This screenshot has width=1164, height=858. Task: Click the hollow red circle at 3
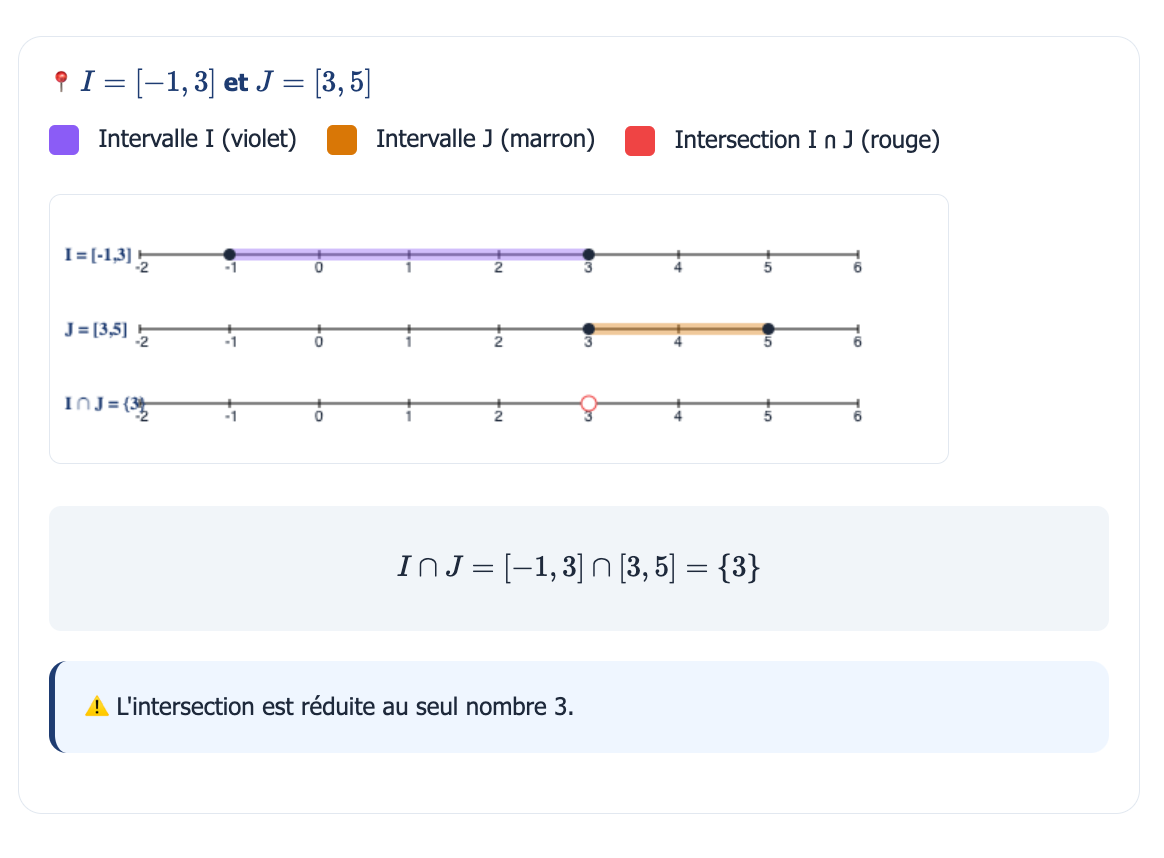589,403
